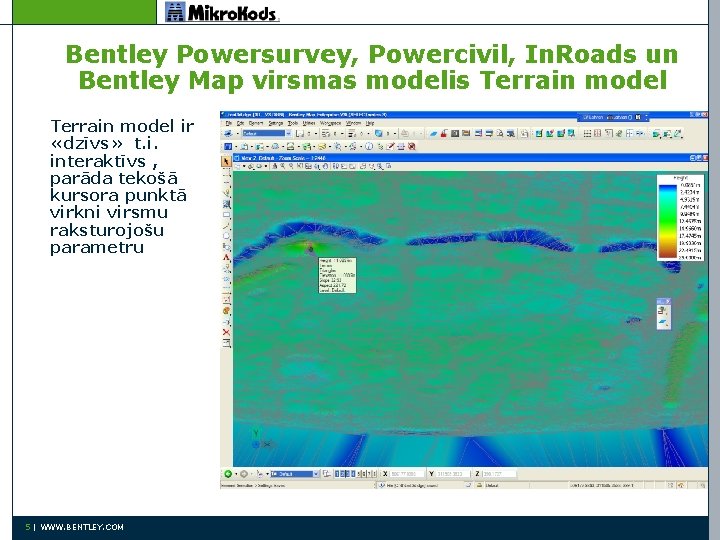
Task: Click the Y coordinate field
Action: [451, 474]
